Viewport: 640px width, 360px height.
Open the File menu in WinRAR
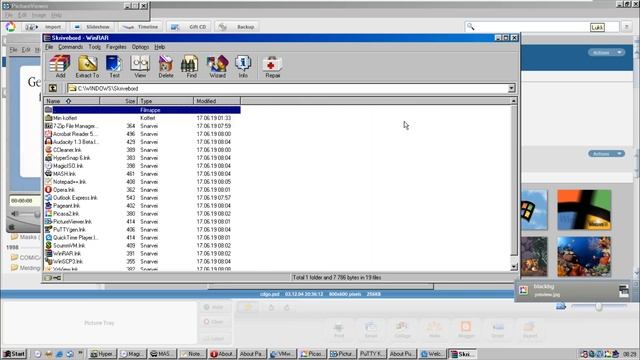tap(49, 47)
